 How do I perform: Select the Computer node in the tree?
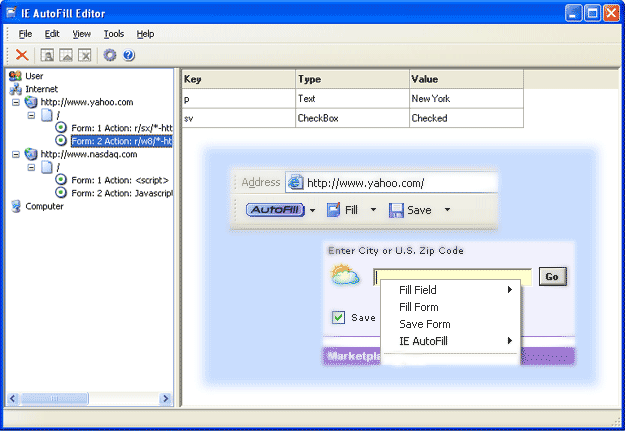point(44,206)
